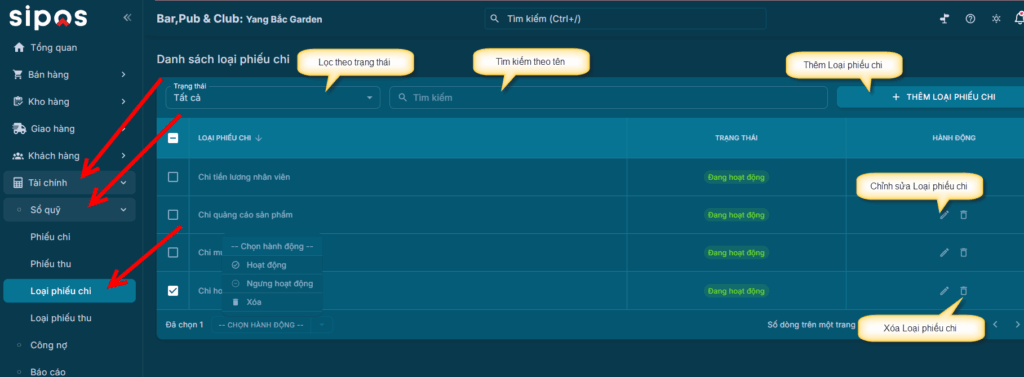Check the Chi tiền lương nhân viên row

(x=173, y=177)
